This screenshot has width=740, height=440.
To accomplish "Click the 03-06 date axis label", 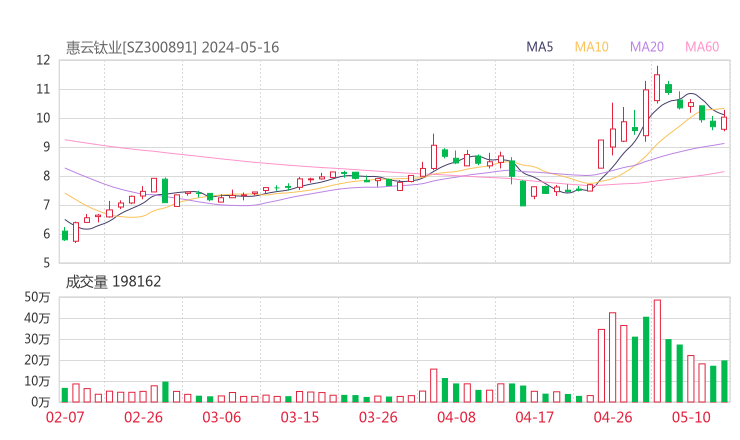I will click(222, 417).
